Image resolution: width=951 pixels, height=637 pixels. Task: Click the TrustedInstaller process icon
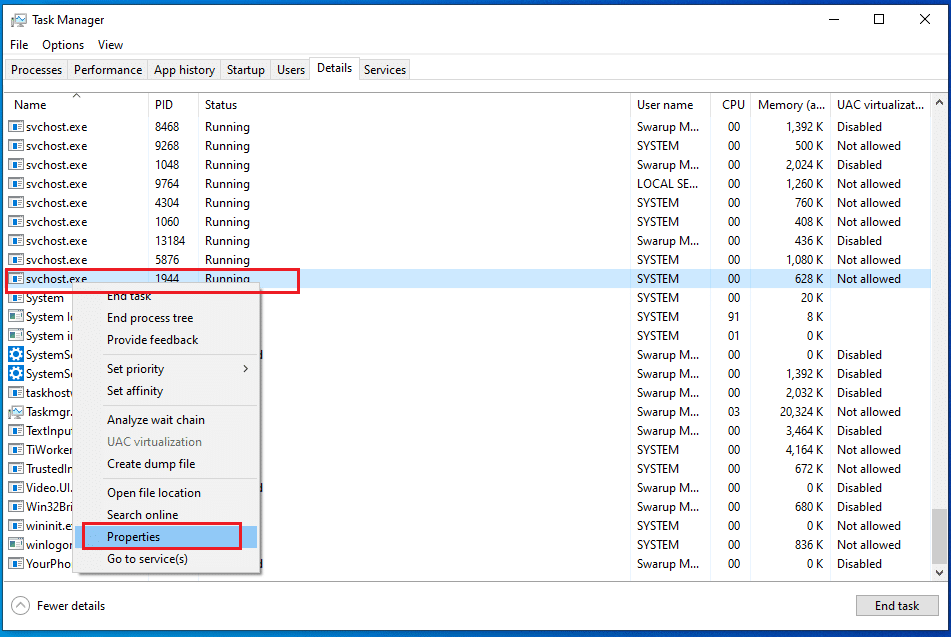click(16, 468)
